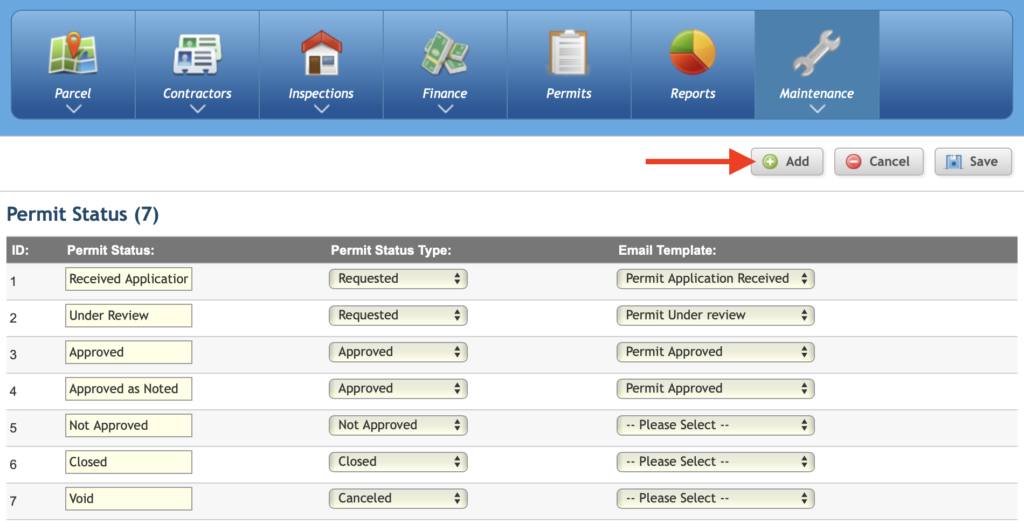Open the Reports menu label

(693, 93)
